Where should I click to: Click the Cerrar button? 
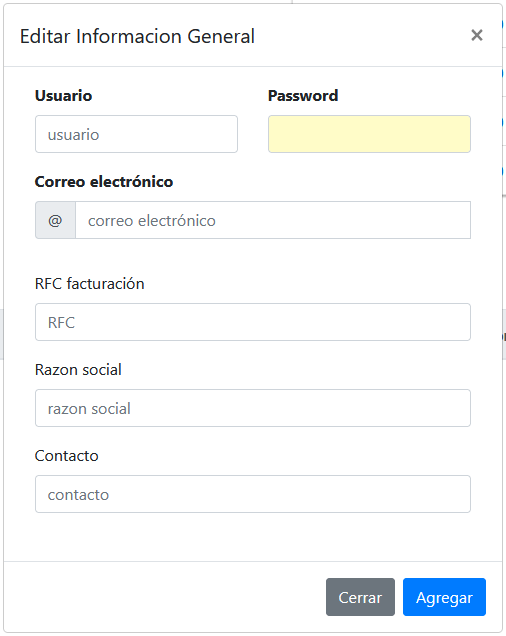tap(360, 597)
